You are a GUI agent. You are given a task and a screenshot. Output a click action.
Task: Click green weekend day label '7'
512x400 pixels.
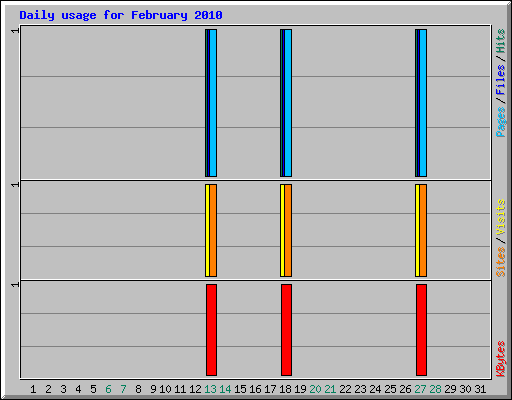pos(123,389)
